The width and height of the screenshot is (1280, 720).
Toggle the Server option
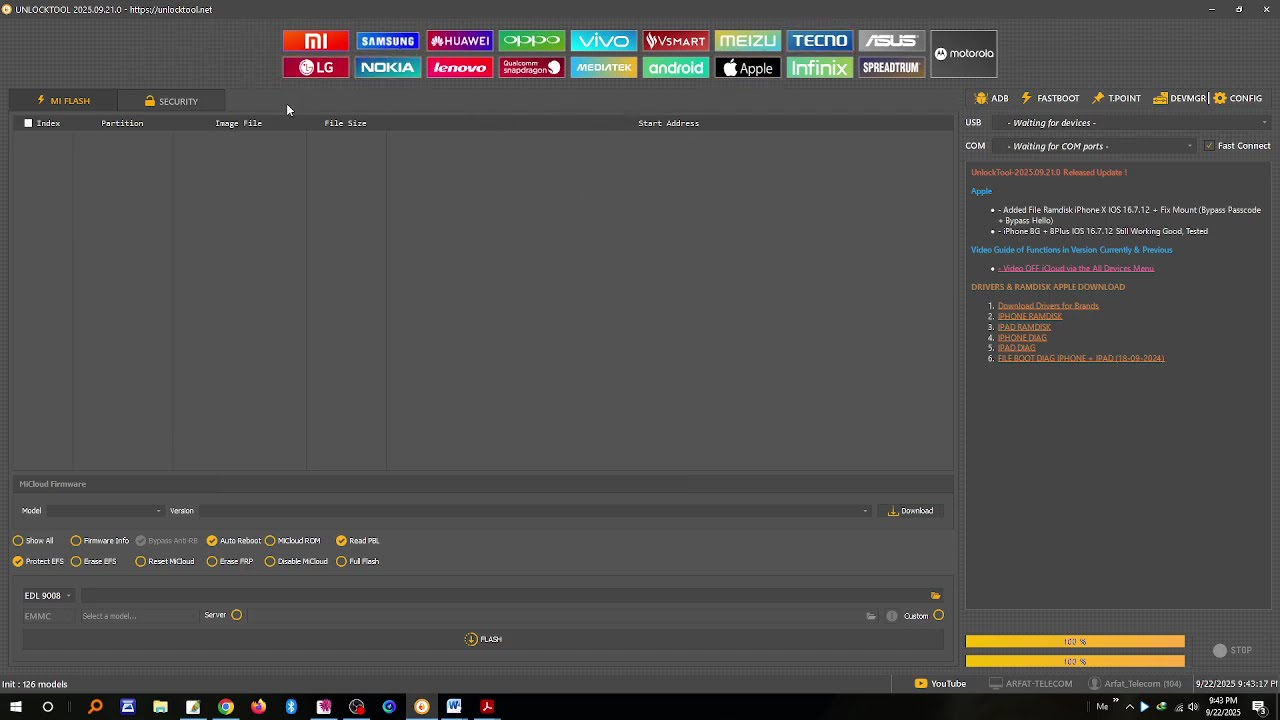[237, 615]
